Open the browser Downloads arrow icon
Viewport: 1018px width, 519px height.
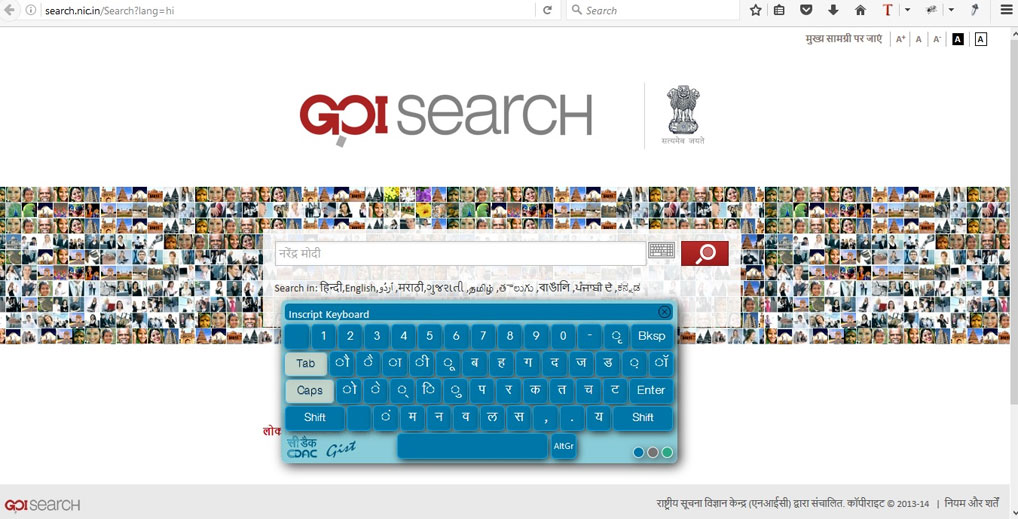833,10
